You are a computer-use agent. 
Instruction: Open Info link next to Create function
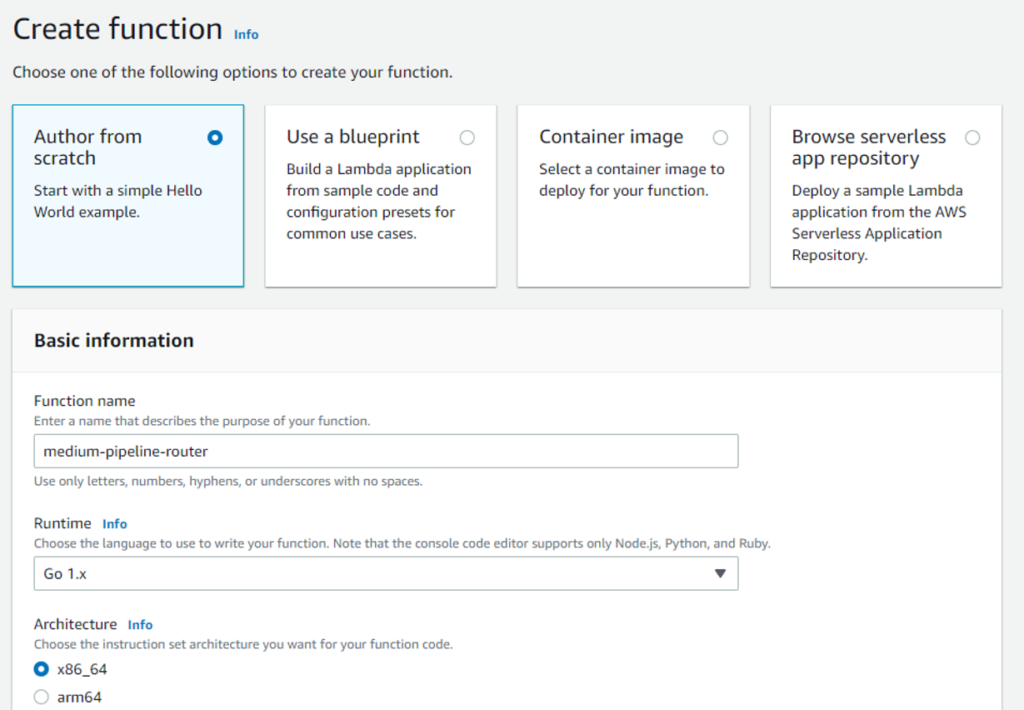pyautogui.click(x=246, y=35)
